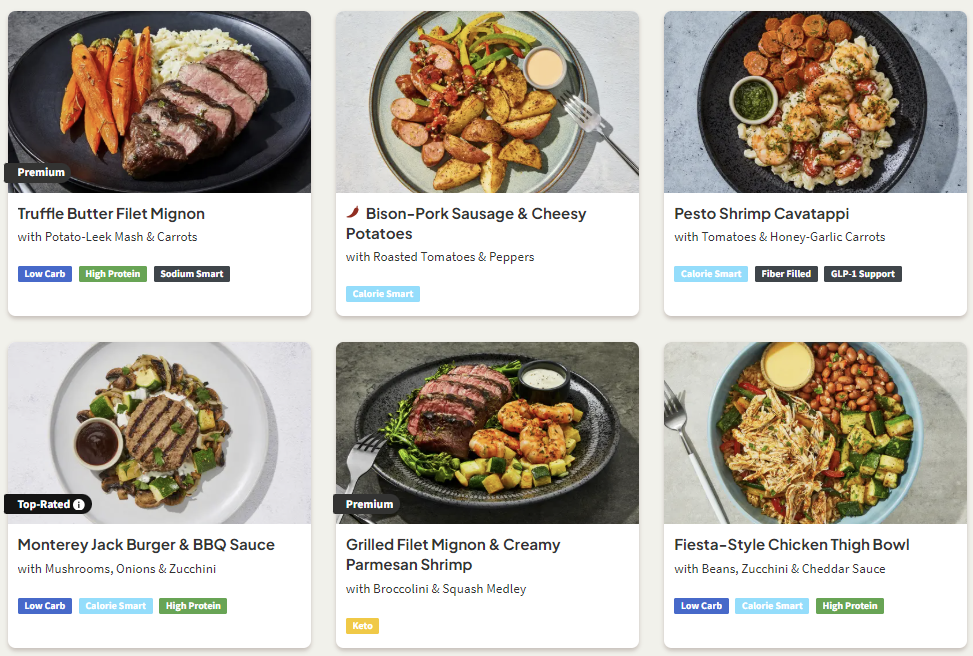Open Bison-Pork Sausage & Cheesy Potatoes title
This screenshot has width=973, height=656.
tap(466, 223)
